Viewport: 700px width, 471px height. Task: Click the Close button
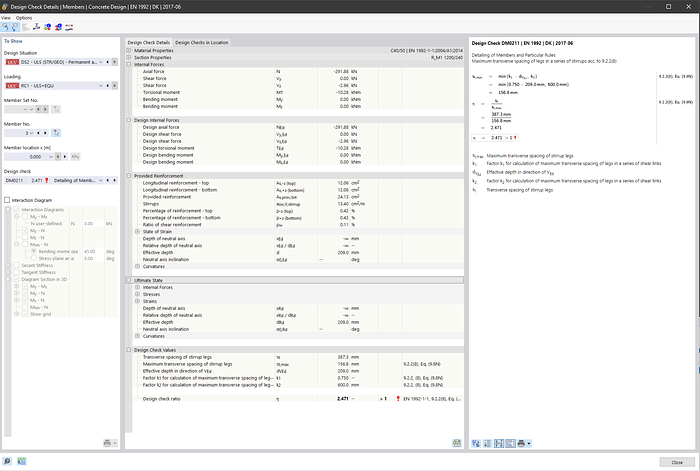[x=677, y=462]
